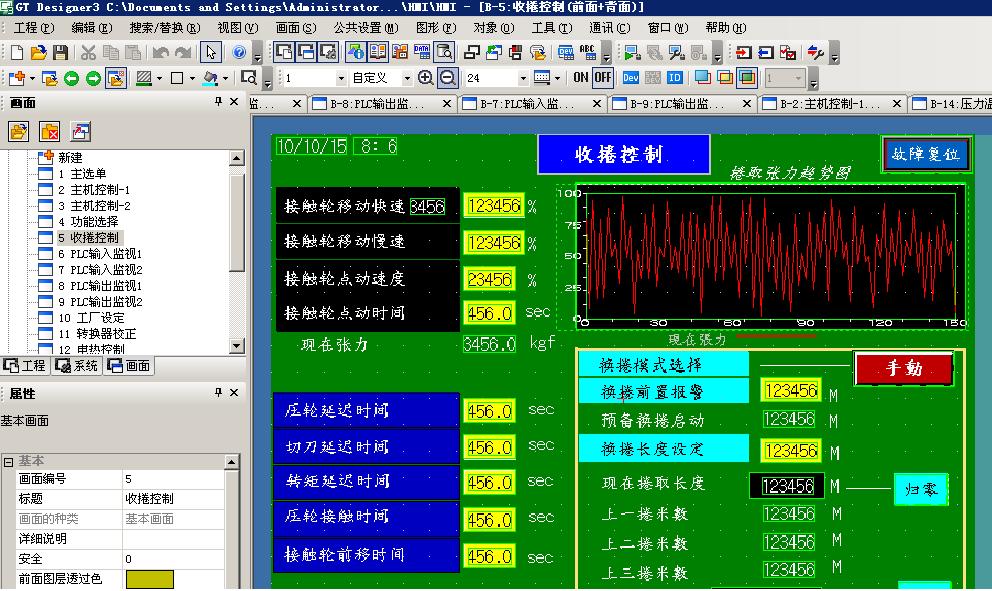Pin the 画面 panel with pushpin
Viewport: 992px width, 591px height.
pyautogui.click(x=219, y=103)
